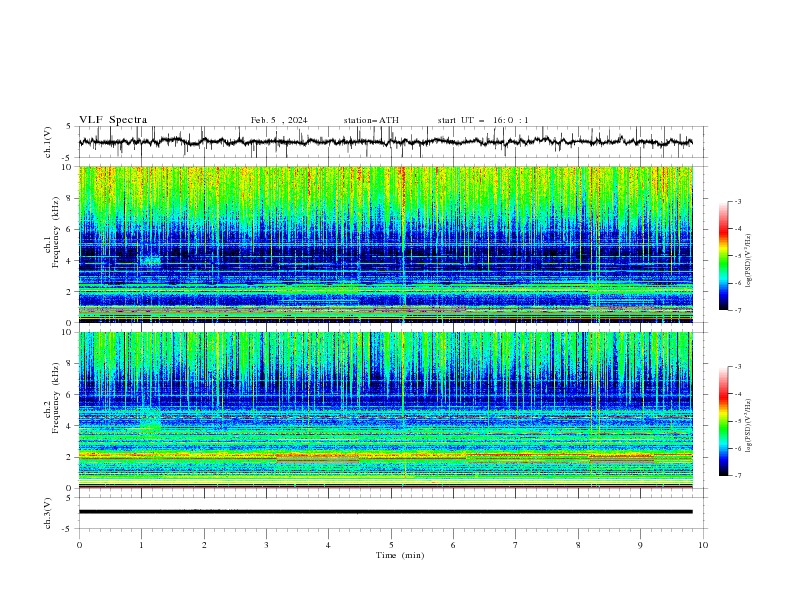Click the ch.3 flat black waveform trace
The width and height of the screenshot is (792, 612).
coord(385,512)
